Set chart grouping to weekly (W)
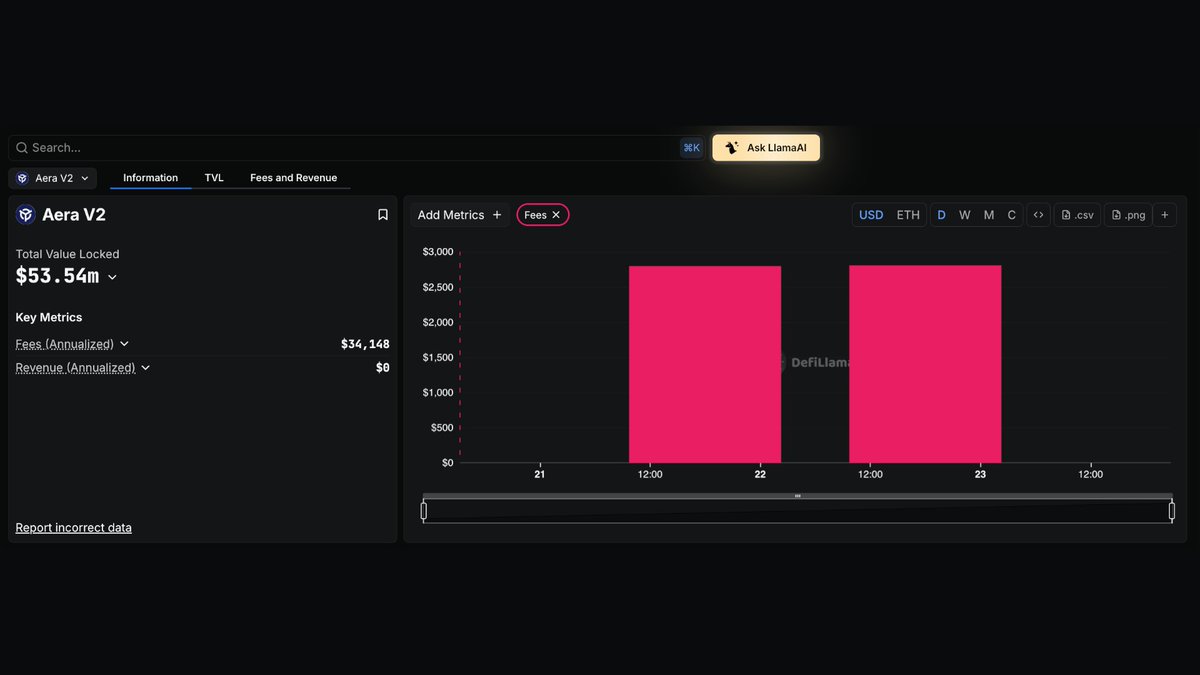1200x675 pixels. click(965, 215)
